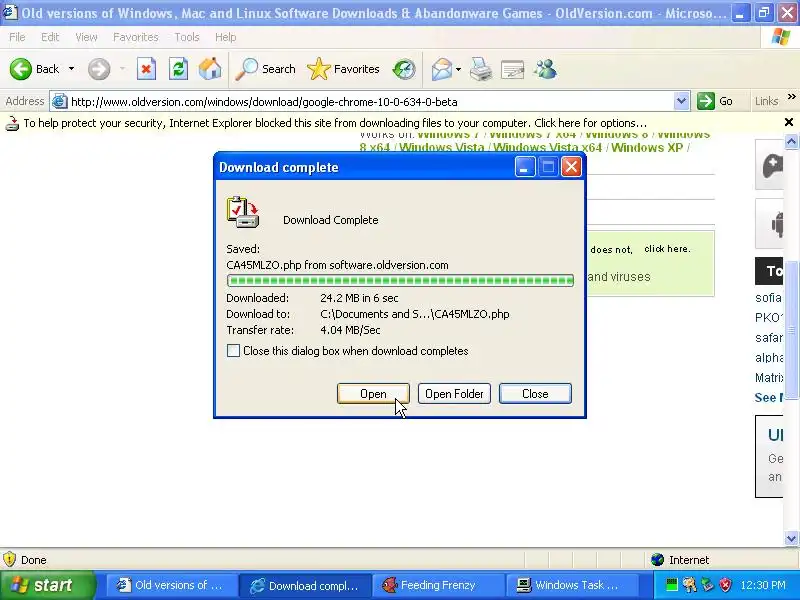Open Search magnifier in toolbar

click(246, 69)
